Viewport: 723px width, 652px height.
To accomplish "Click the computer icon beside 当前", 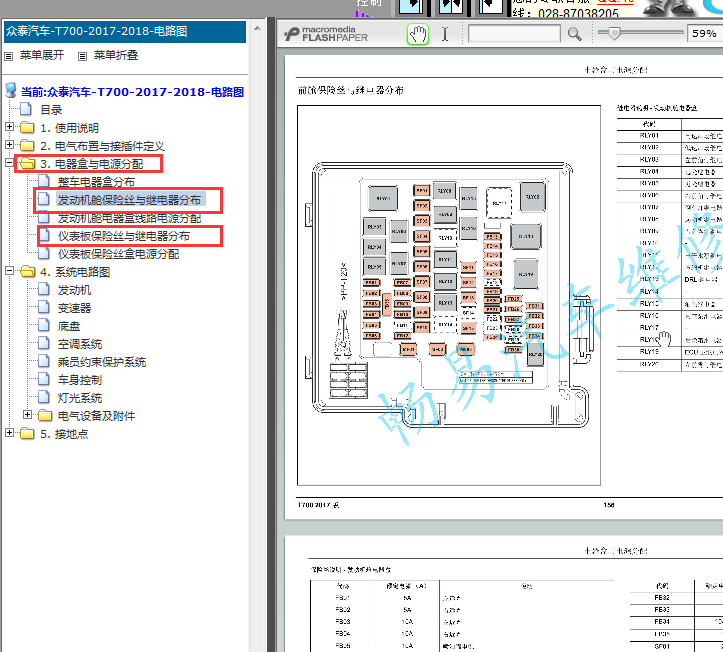I will point(11,90).
